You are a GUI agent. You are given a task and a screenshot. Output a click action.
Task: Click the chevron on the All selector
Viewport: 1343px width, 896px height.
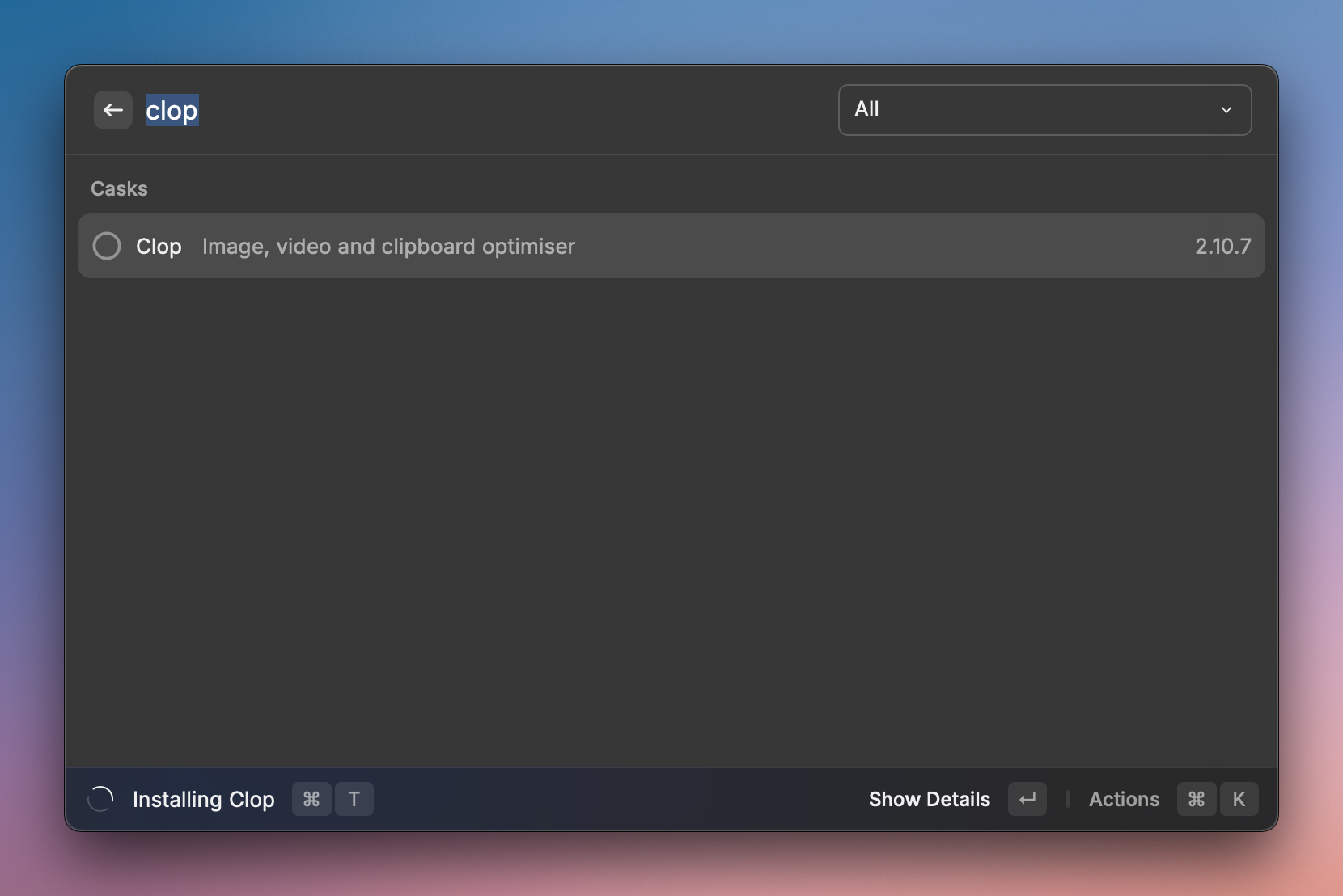(x=1225, y=109)
